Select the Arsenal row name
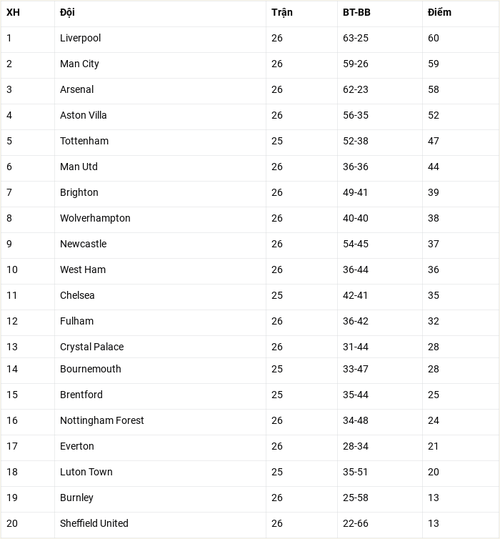This screenshot has height=539, width=500. click(77, 89)
